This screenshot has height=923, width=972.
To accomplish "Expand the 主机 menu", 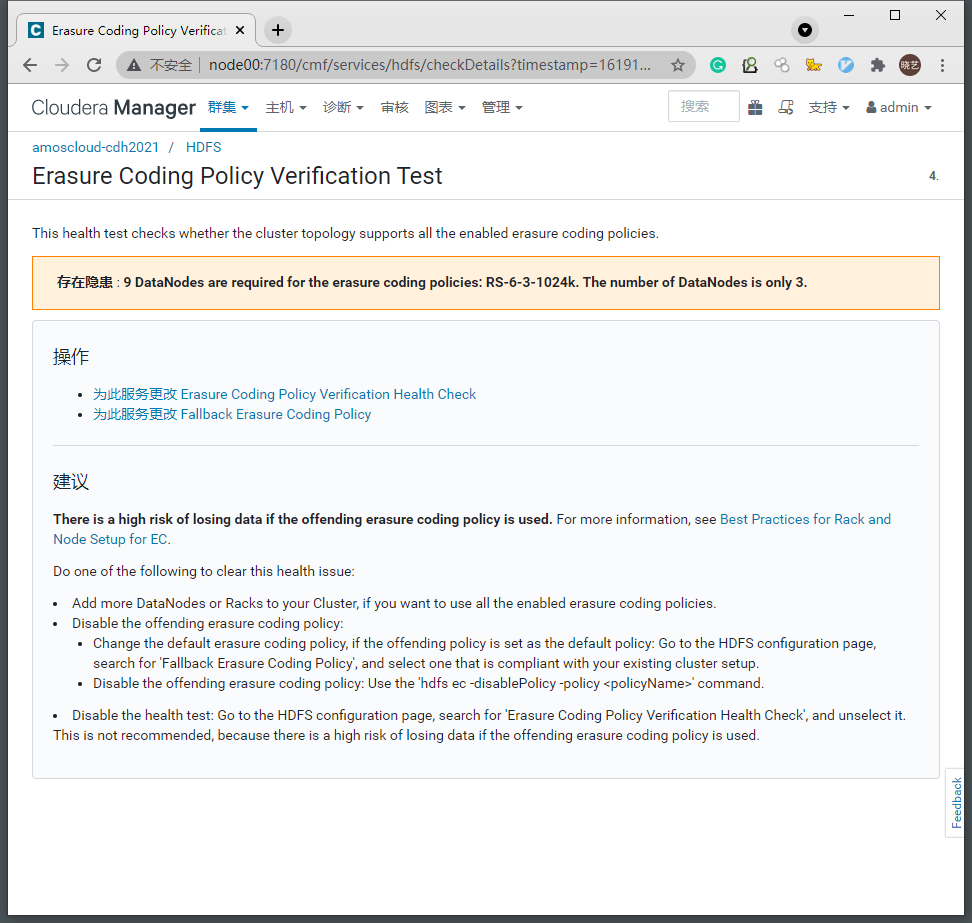I will [286, 107].
